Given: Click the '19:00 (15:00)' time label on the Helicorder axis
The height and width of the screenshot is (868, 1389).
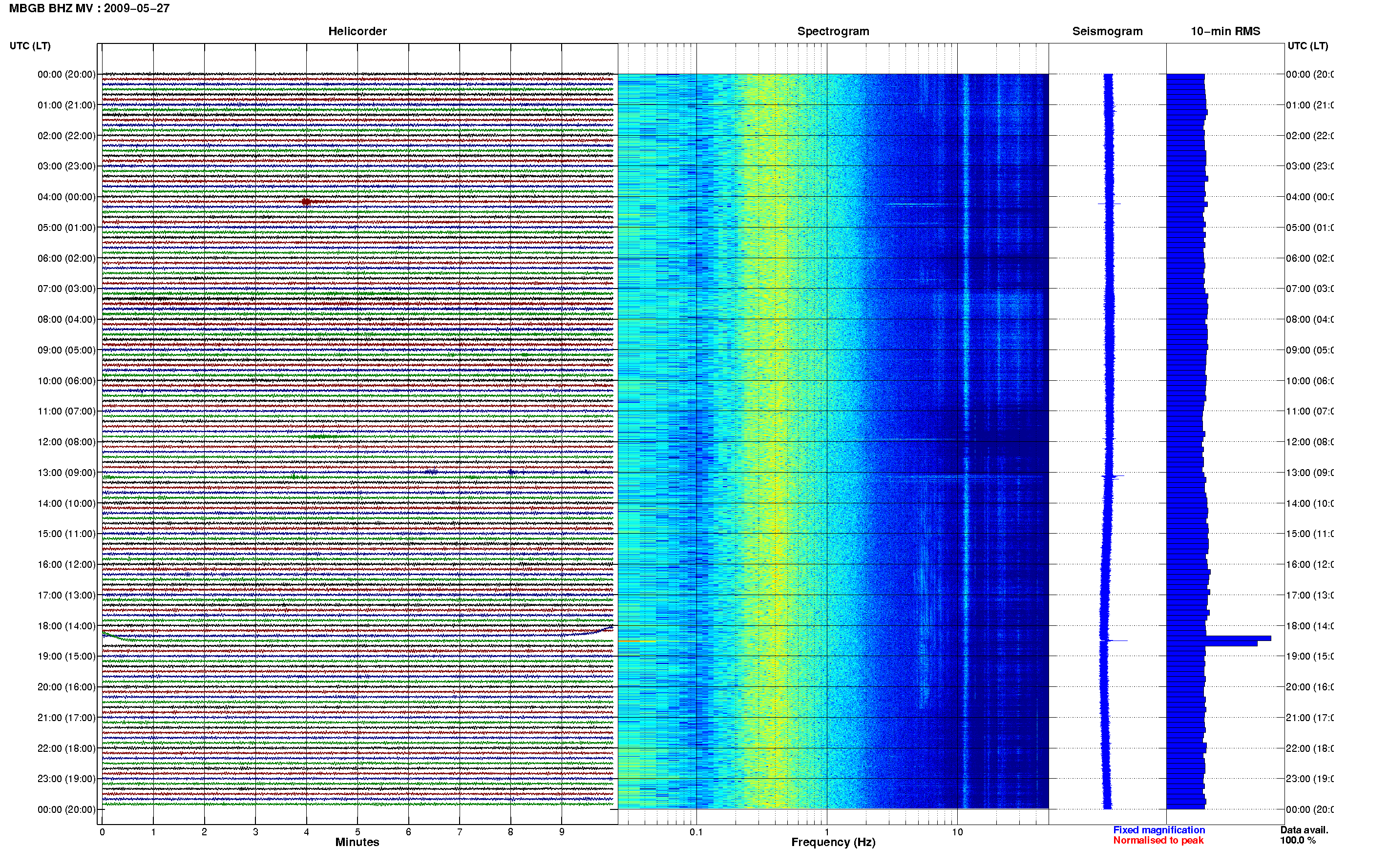Looking at the screenshot, I should click(66, 656).
